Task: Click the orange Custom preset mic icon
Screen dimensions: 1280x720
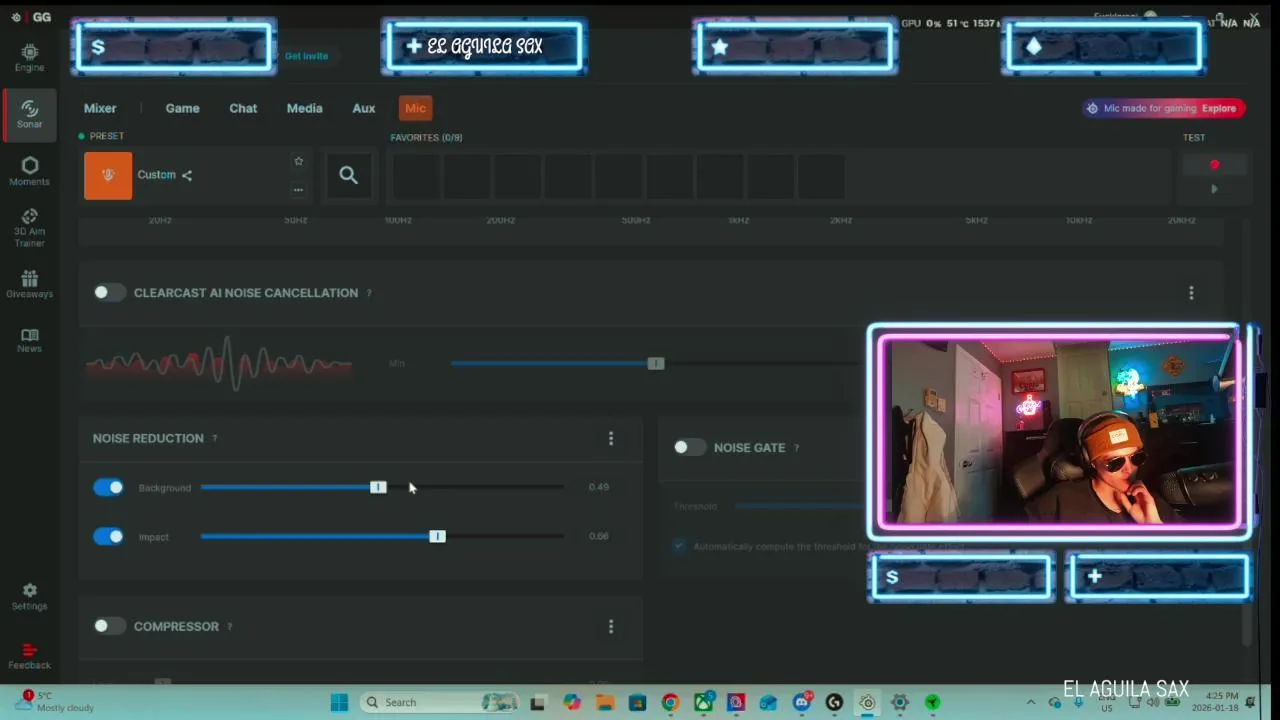Action: 108,175
